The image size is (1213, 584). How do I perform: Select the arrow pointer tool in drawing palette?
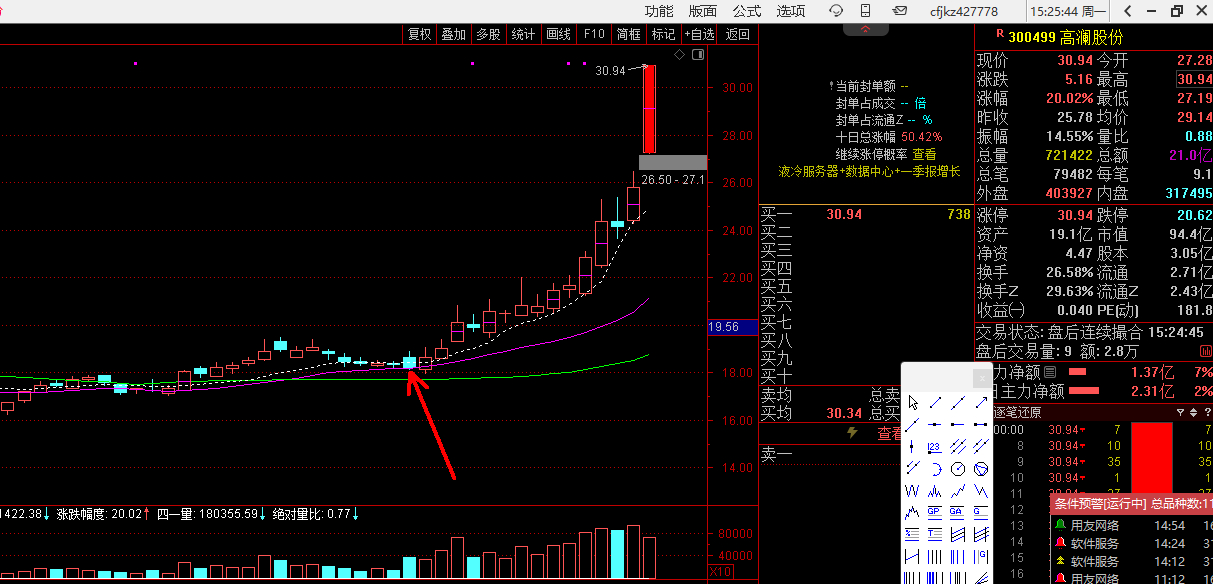913,402
